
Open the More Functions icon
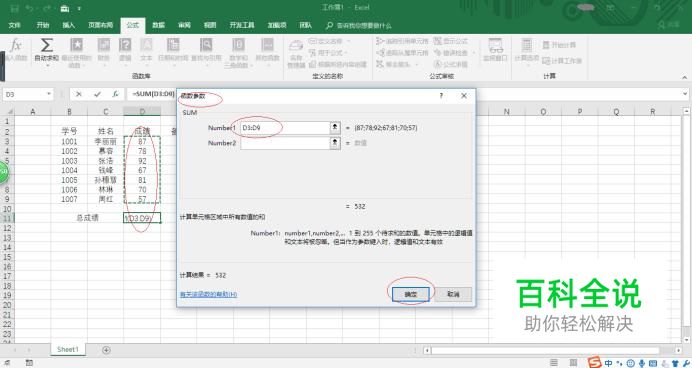(267, 45)
